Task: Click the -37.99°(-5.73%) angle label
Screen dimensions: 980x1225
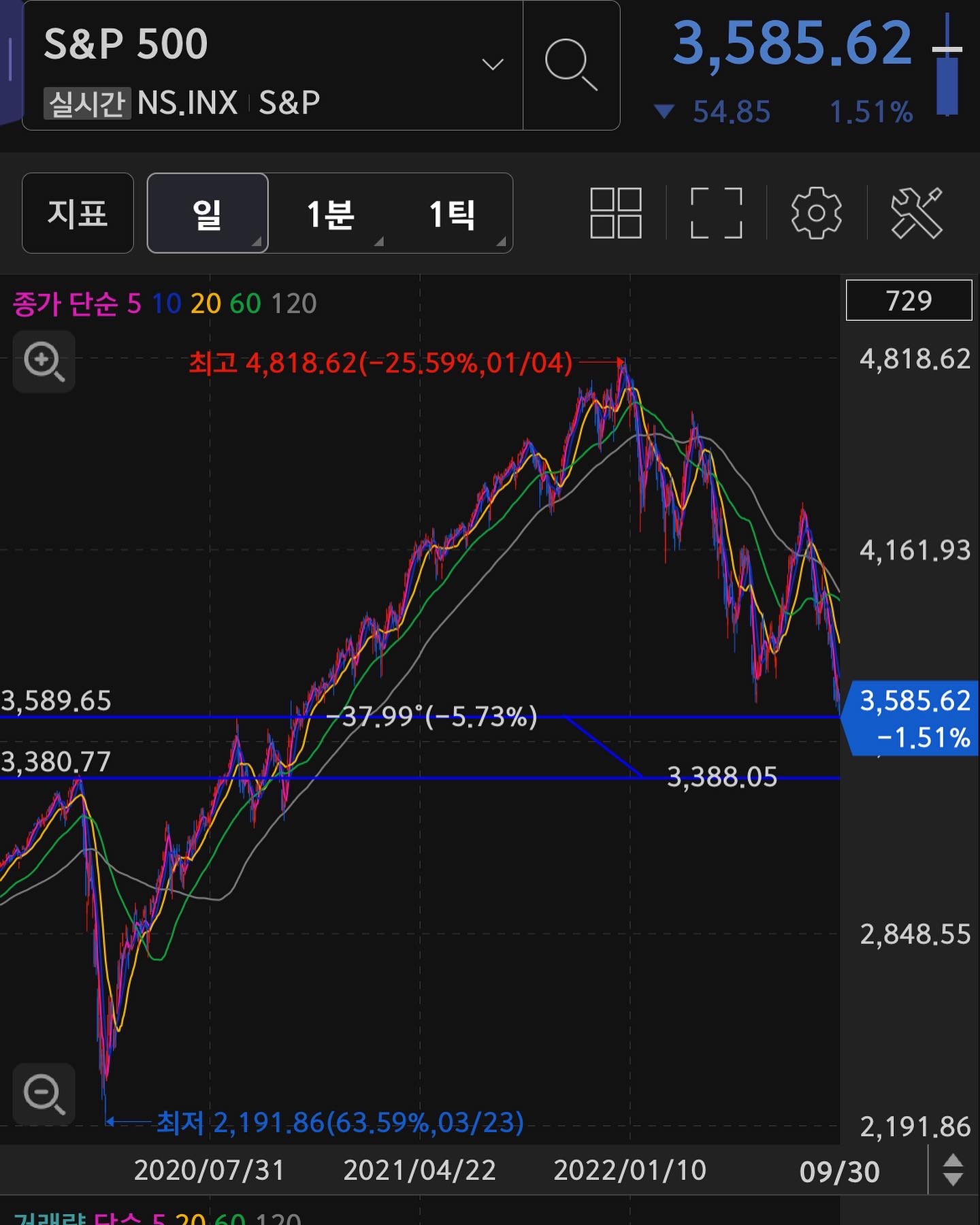Action: click(432, 717)
